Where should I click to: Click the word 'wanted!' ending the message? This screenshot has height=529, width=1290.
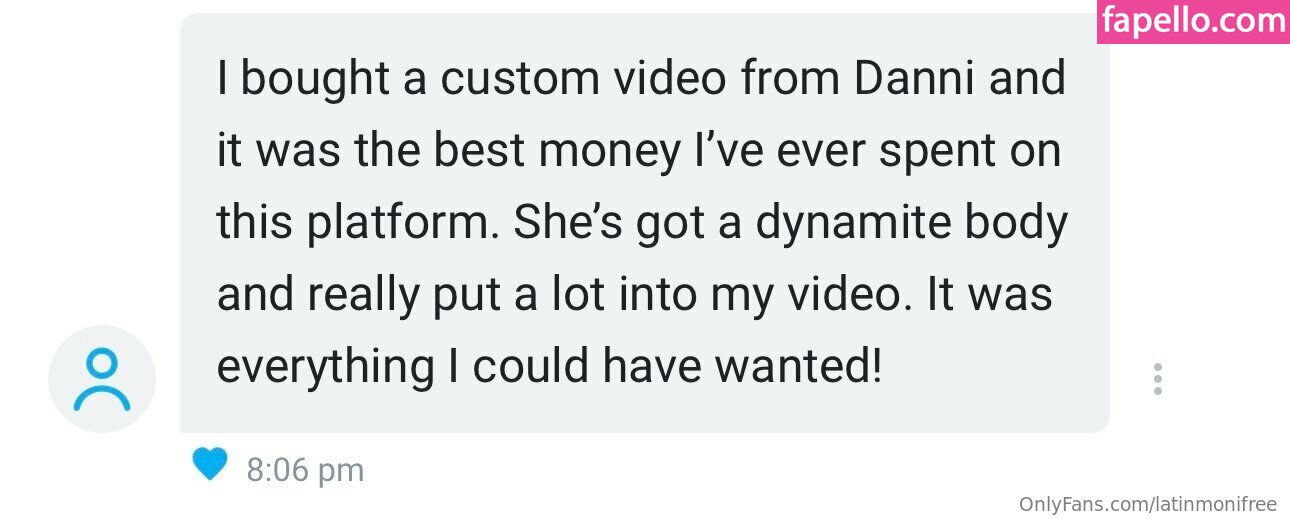tap(797, 367)
